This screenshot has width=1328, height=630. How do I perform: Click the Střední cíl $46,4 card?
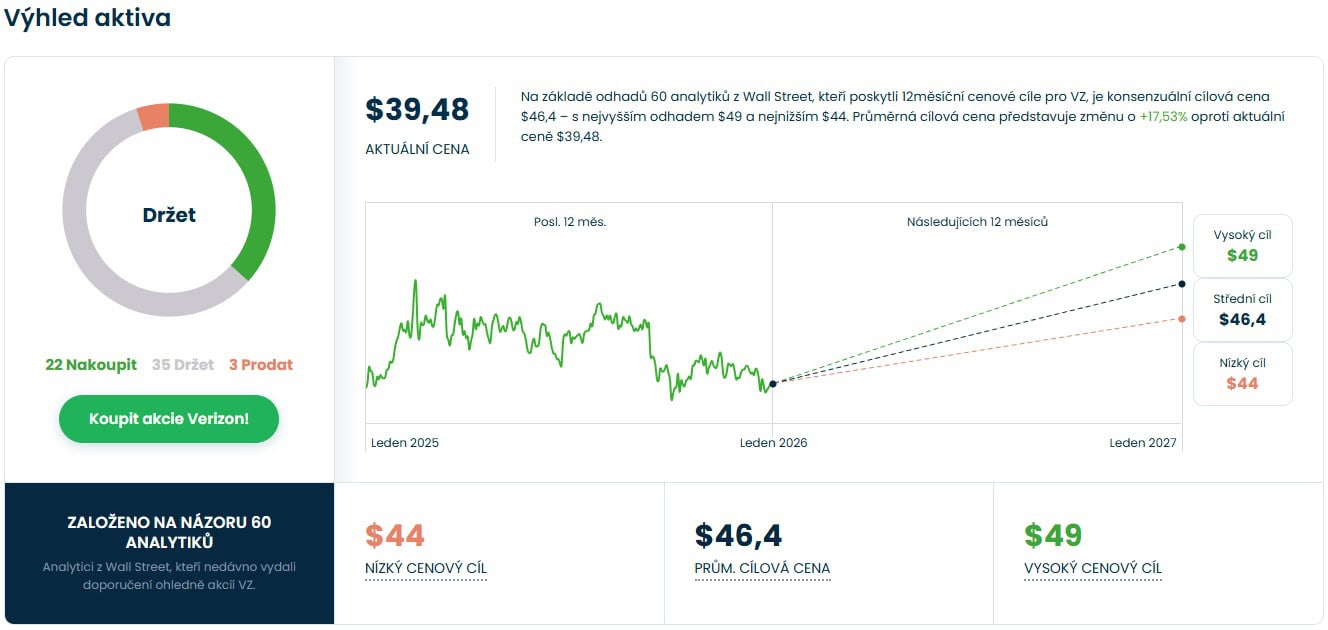tap(1242, 309)
